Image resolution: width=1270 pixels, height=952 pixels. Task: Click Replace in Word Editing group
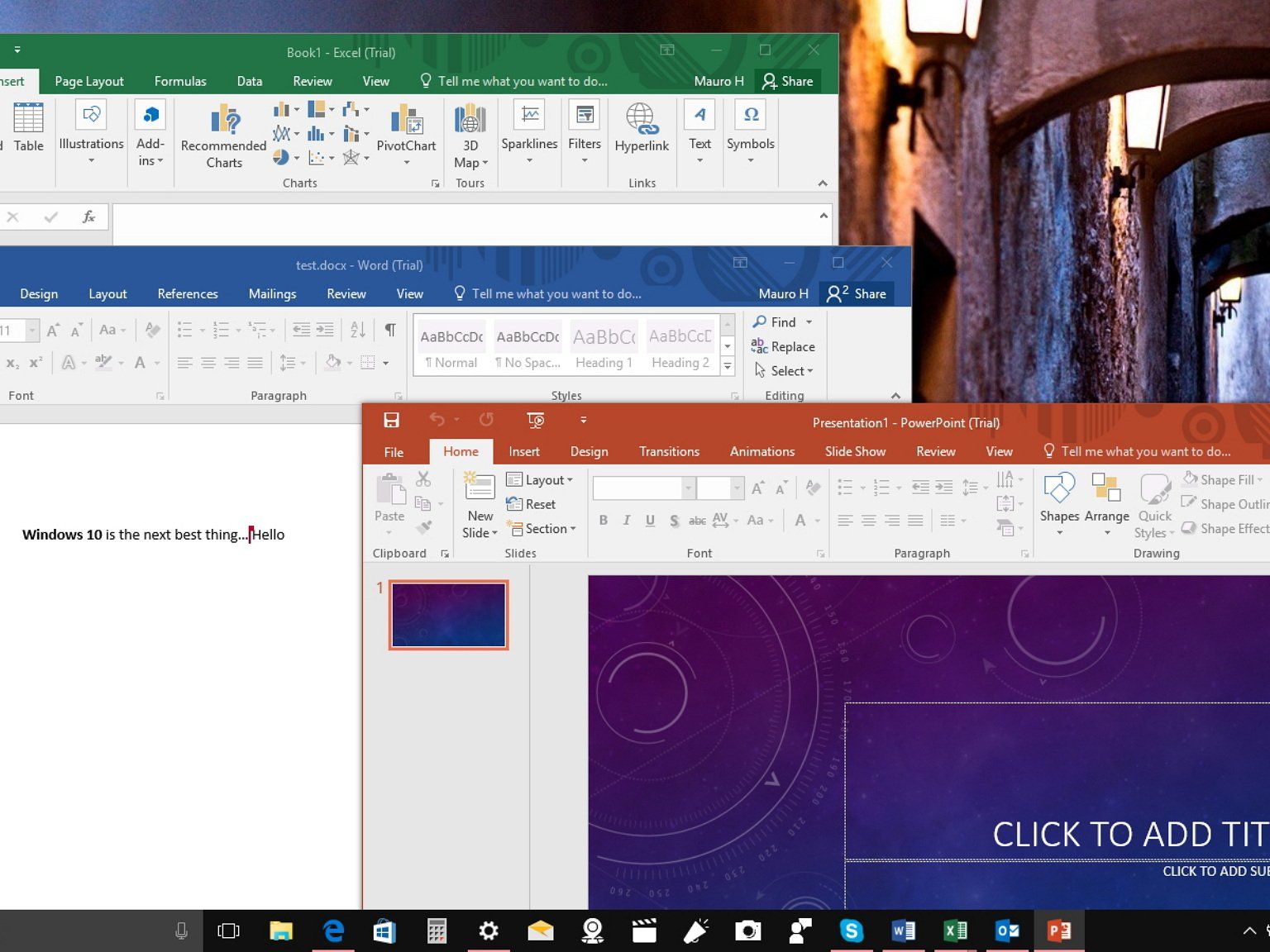[x=783, y=347]
